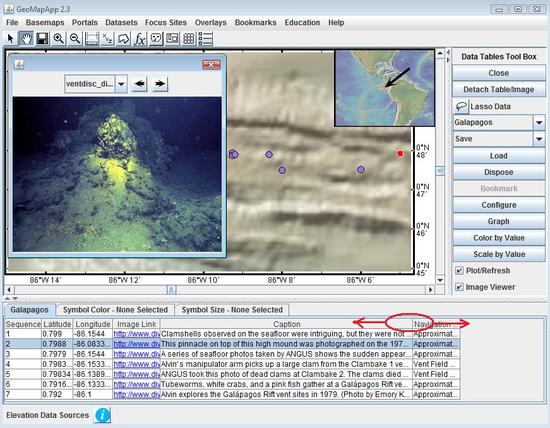This screenshot has width=550, height=428.
Task: Click the Lasso Data icon
Action: coord(461,106)
